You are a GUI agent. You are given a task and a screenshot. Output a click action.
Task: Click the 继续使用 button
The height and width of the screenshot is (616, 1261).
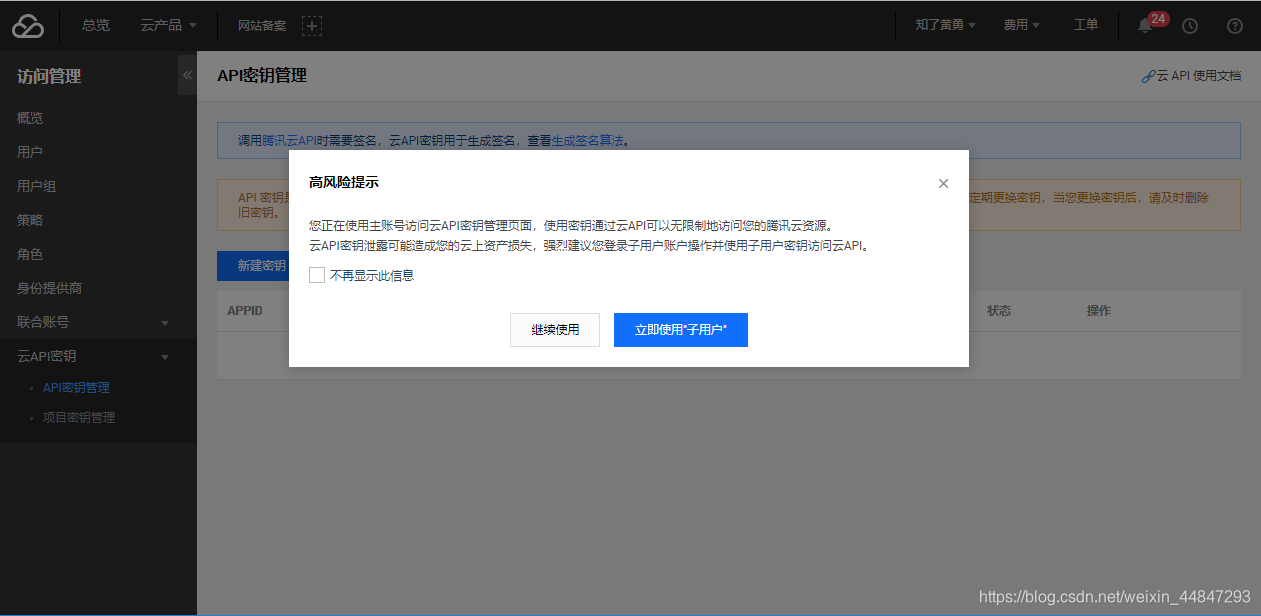click(555, 330)
